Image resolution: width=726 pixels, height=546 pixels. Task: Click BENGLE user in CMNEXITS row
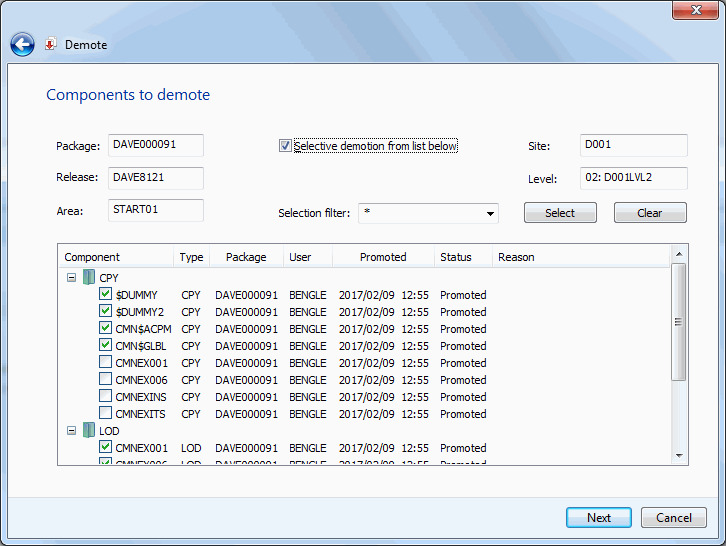click(x=308, y=414)
